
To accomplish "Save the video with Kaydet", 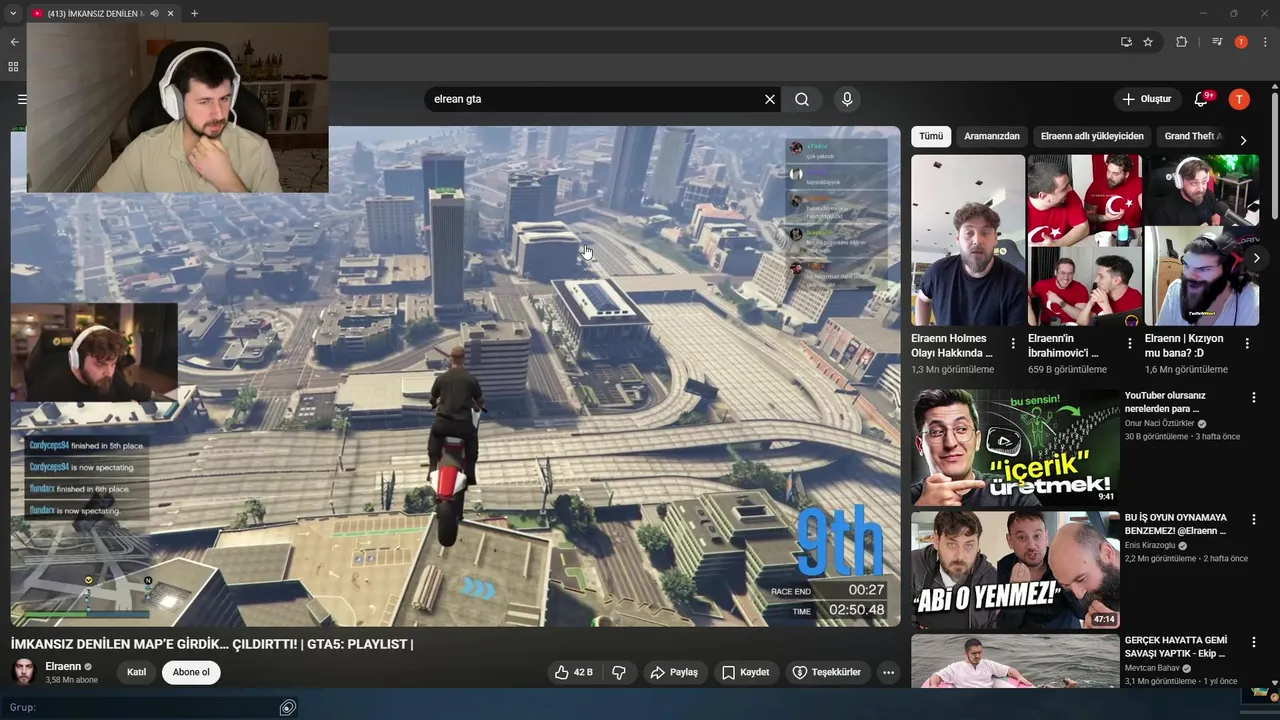I will point(746,672).
